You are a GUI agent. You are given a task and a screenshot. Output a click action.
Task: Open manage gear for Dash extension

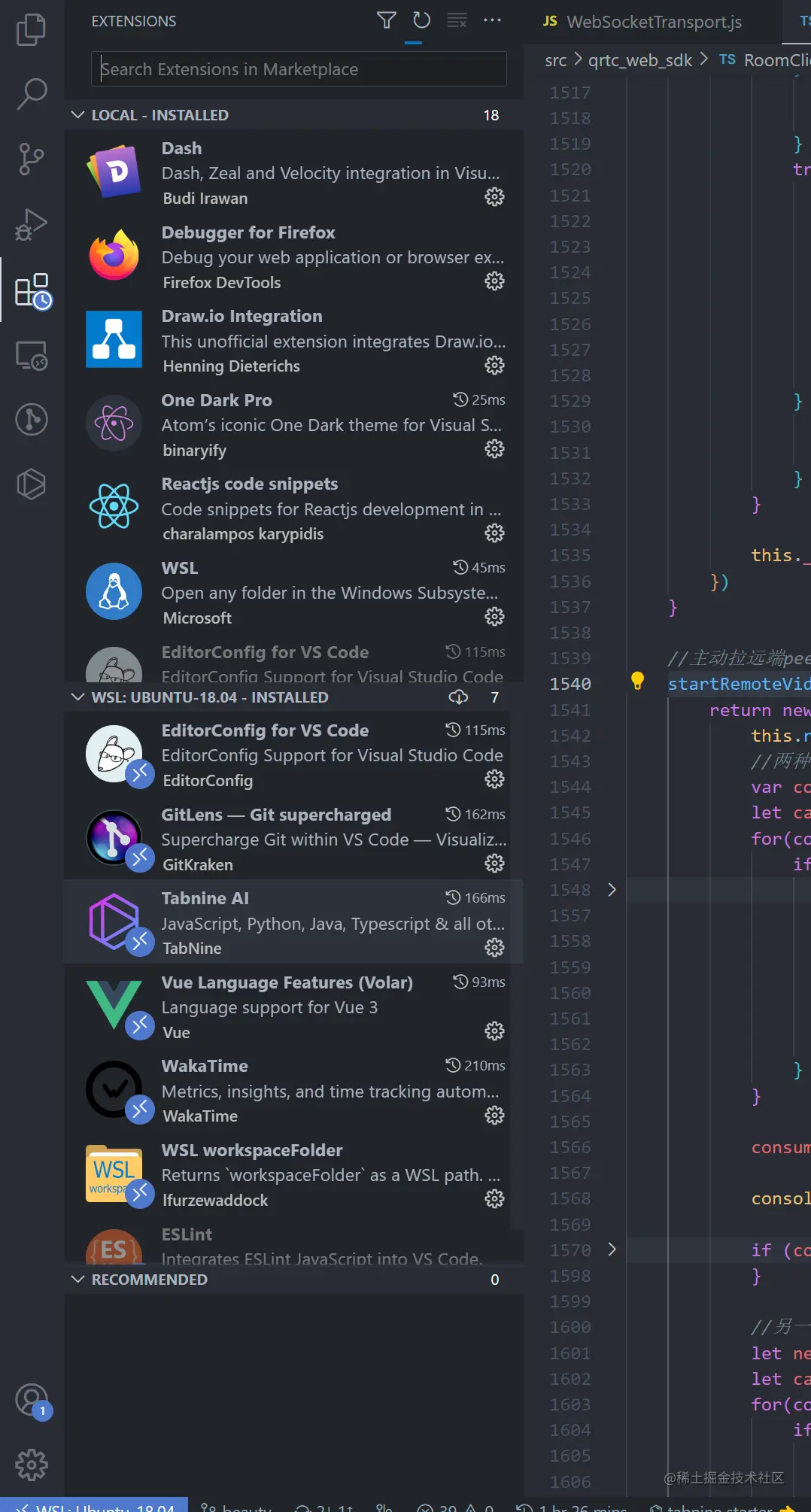494,197
